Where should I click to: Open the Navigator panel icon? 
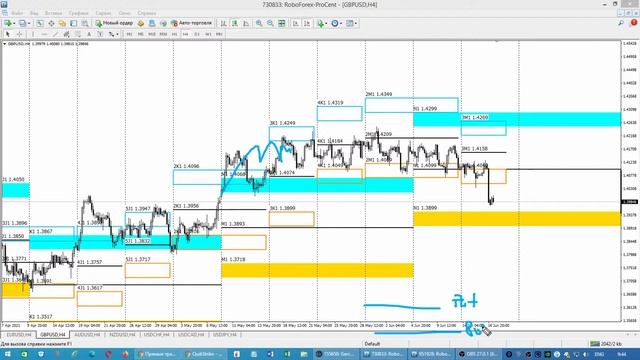62,23
